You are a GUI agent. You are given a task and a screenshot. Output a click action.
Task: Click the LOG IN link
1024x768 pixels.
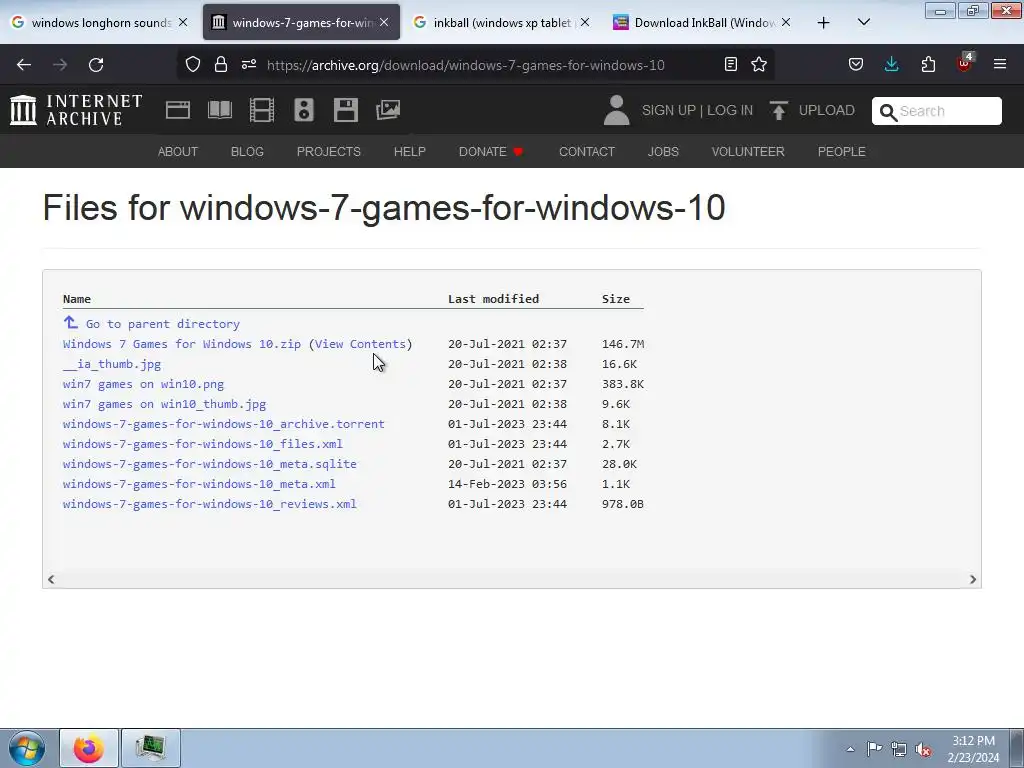tap(729, 110)
